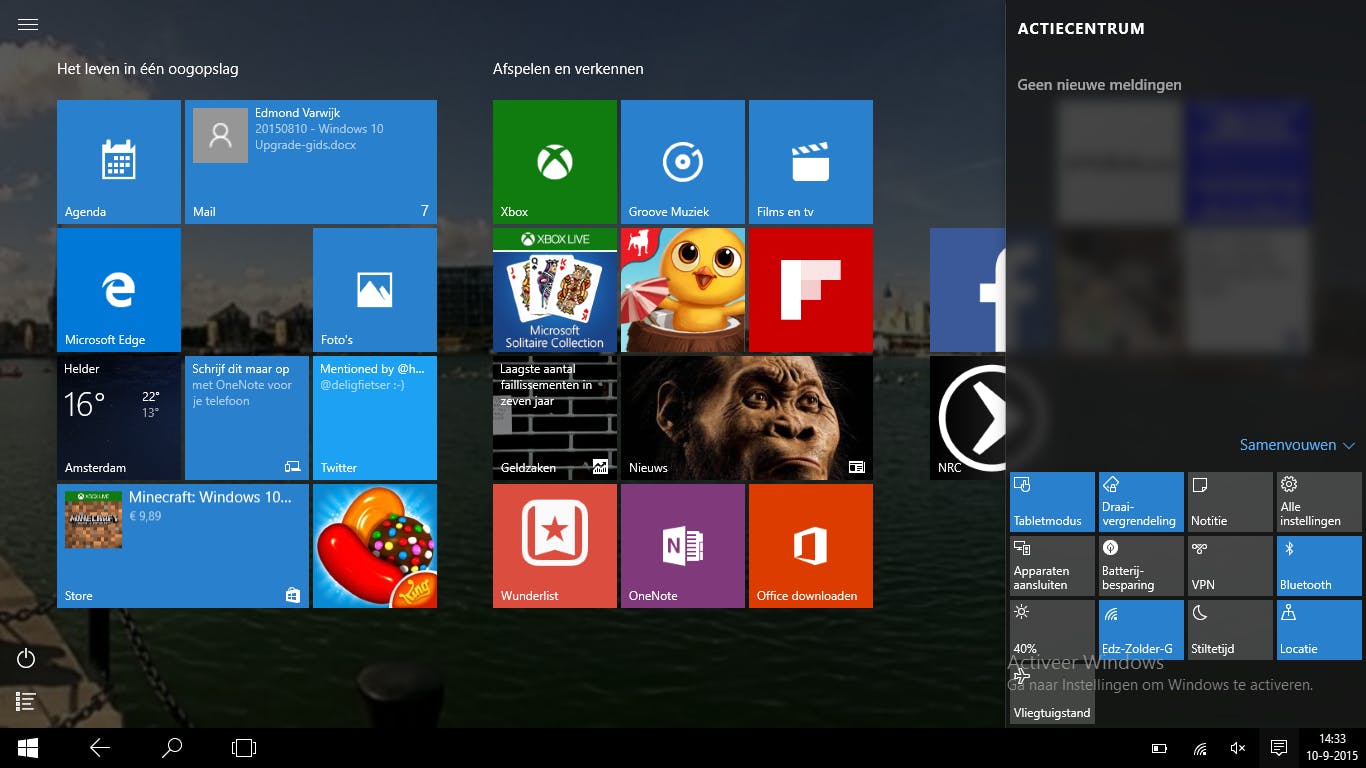Open the Facebook tile
1366x768 pixels.
968,290
